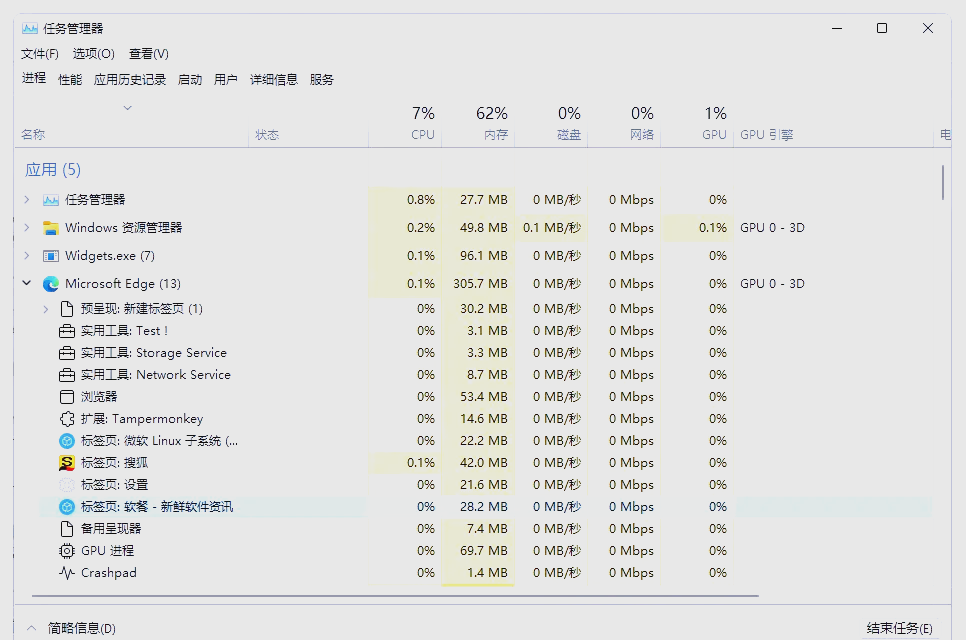Screen dimensions: 966x640
Task: Click the 任务管理器 row icon
Action: [51, 200]
